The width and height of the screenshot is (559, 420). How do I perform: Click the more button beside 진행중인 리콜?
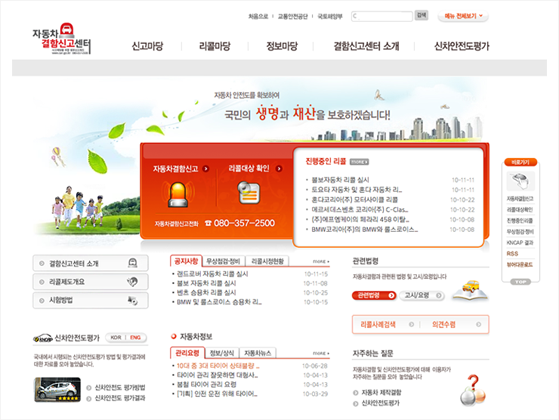pos(359,162)
